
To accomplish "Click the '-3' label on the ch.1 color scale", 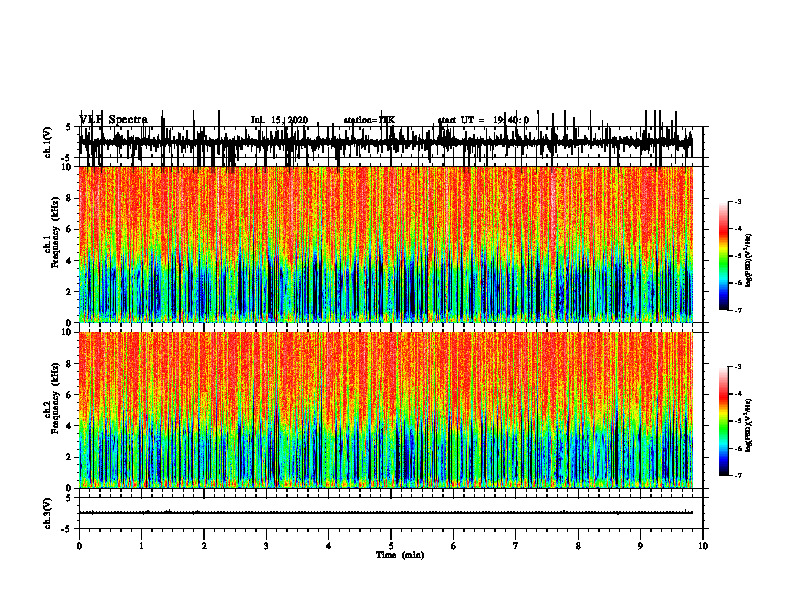I will pyautogui.click(x=737, y=201).
